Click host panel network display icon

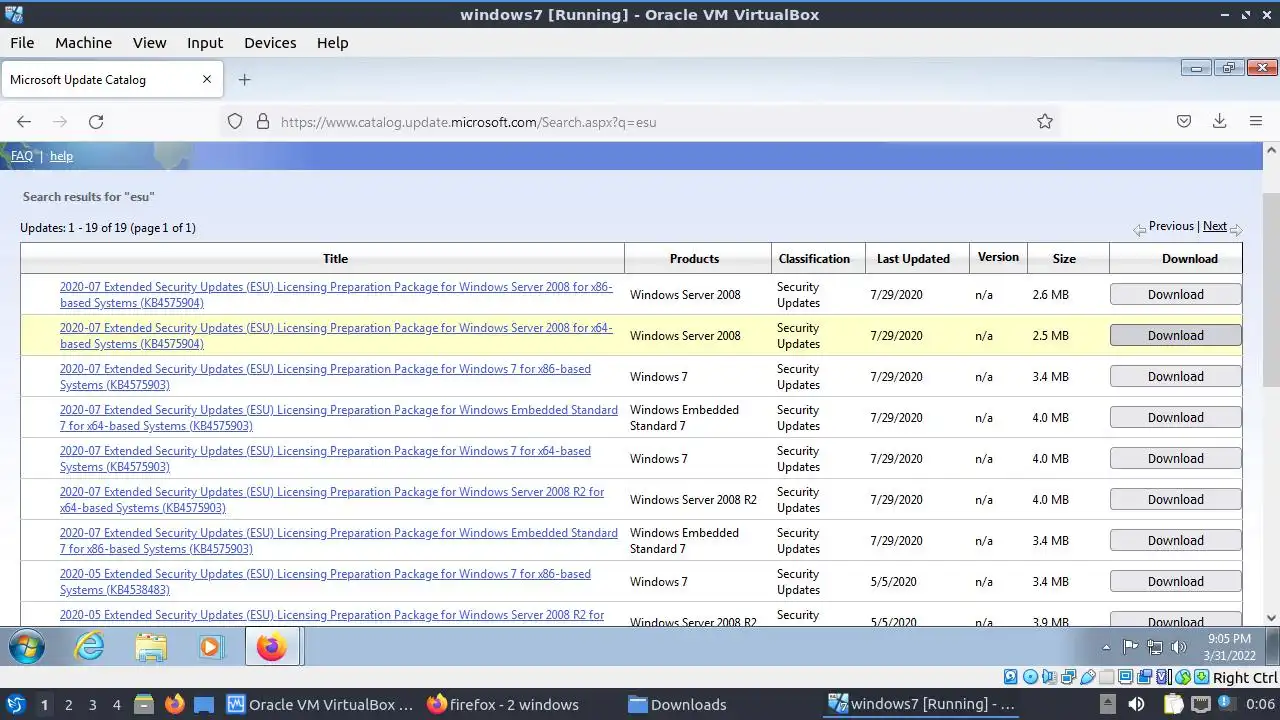click(x=1201, y=704)
